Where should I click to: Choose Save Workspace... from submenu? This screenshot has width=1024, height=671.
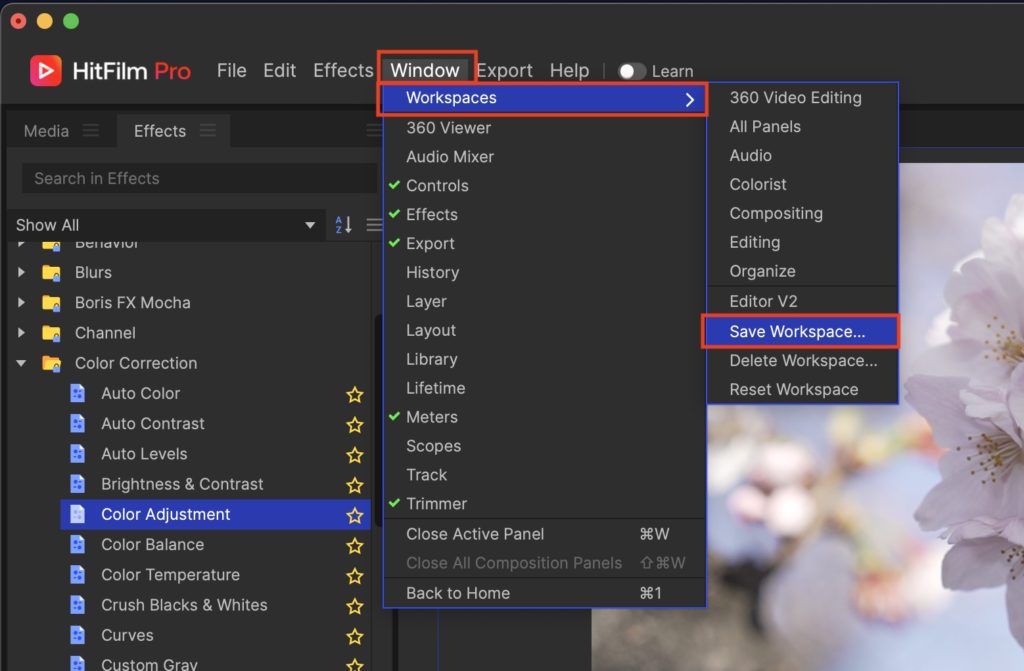(x=801, y=331)
